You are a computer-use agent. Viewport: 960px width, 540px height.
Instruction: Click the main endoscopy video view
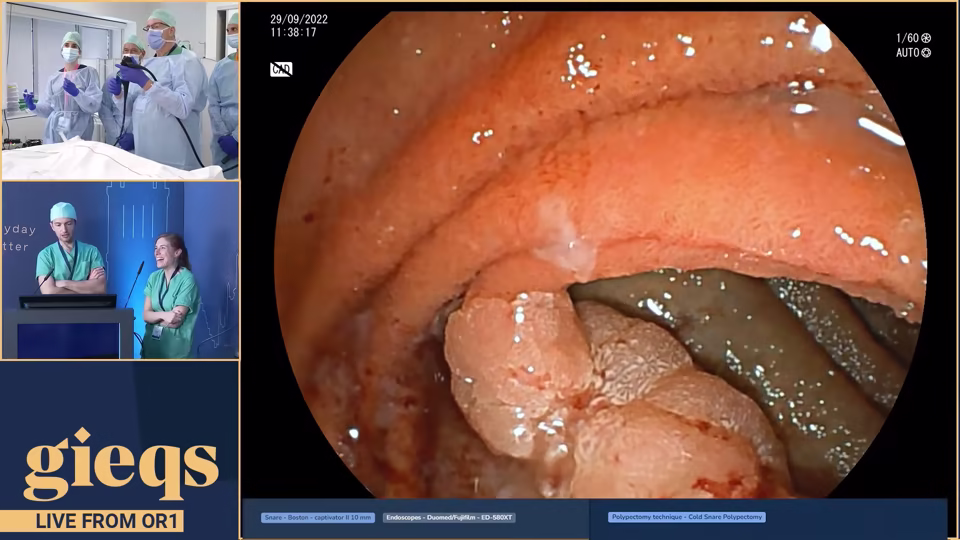pyautogui.click(x=600, y=254)
